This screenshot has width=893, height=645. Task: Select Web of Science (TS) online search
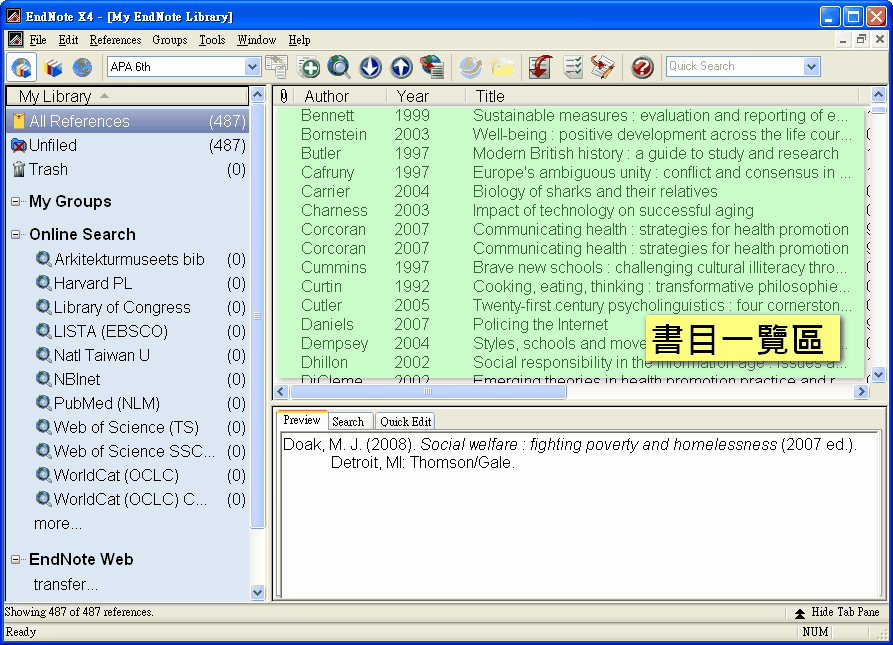tap(140, 427)
